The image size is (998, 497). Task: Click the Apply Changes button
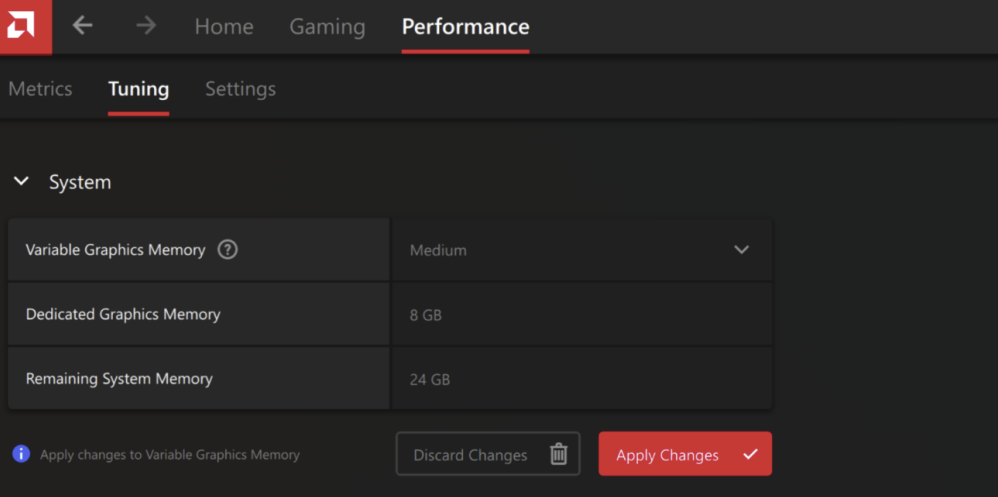pyautogui.click(x=685, y=454)
